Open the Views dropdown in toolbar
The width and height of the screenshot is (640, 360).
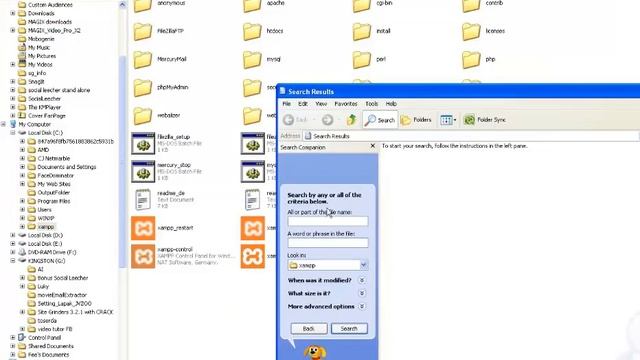(x=448, y=120)
